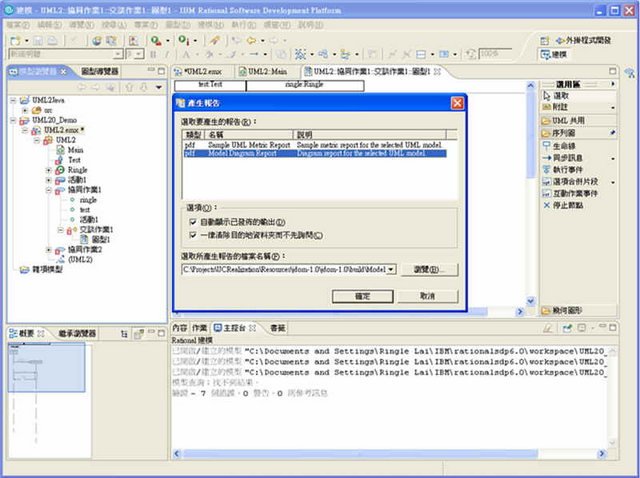Switch to the 繼承瀏覽器 tab
Image resolution: width=640 pixels, height=478 pixels.
coord(77,334)
